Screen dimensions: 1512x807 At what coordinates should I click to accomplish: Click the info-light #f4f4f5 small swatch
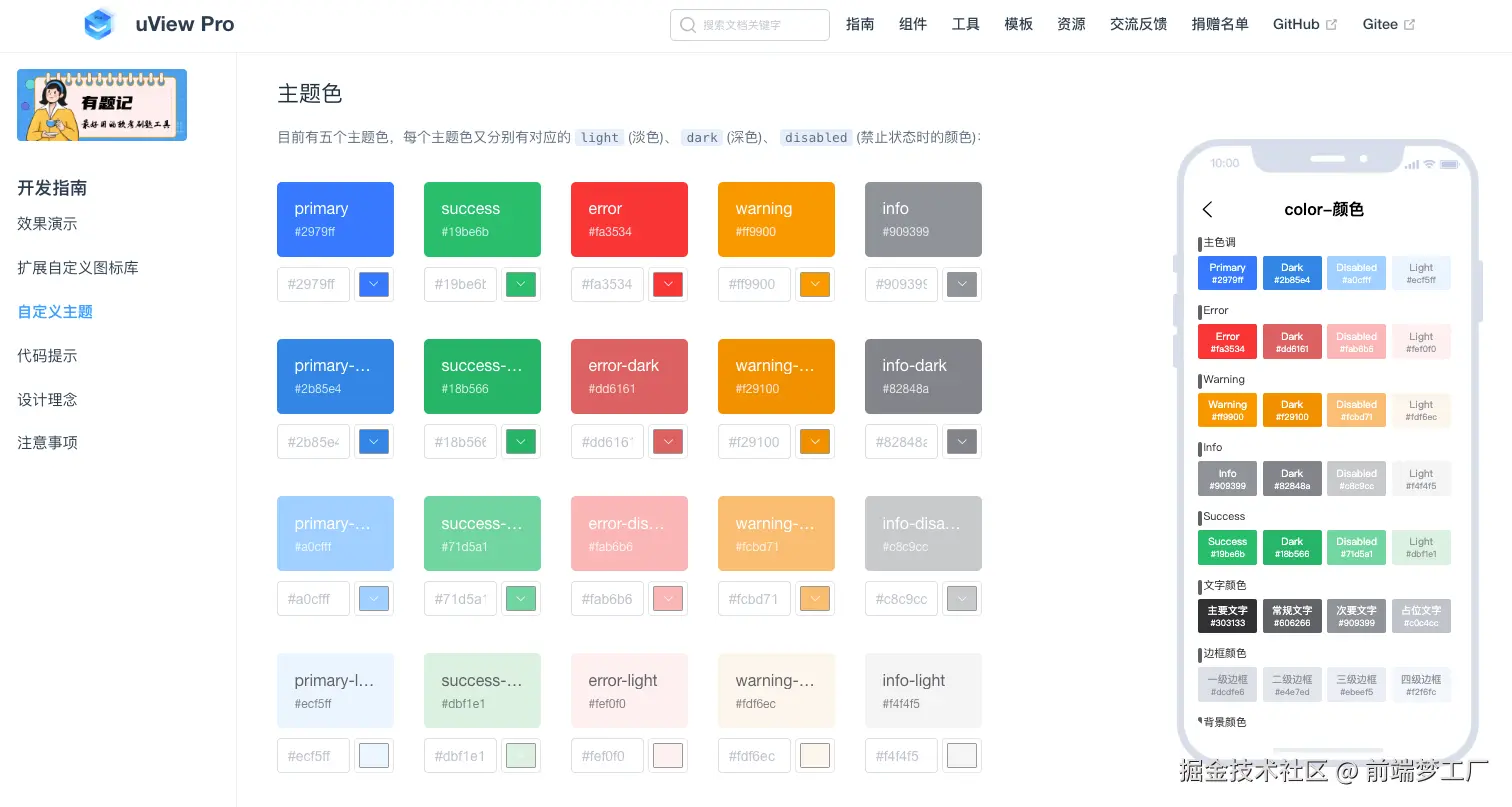click(x=962, y=756)
